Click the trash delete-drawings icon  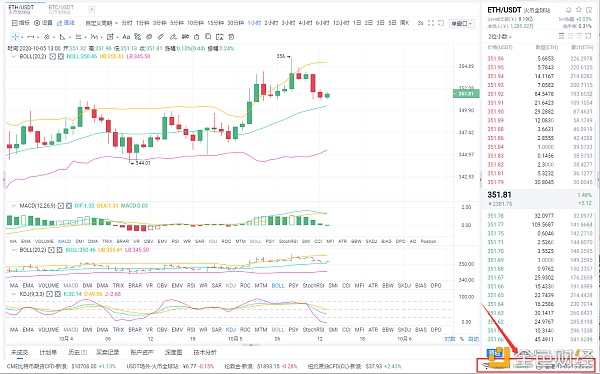(231, 37)
